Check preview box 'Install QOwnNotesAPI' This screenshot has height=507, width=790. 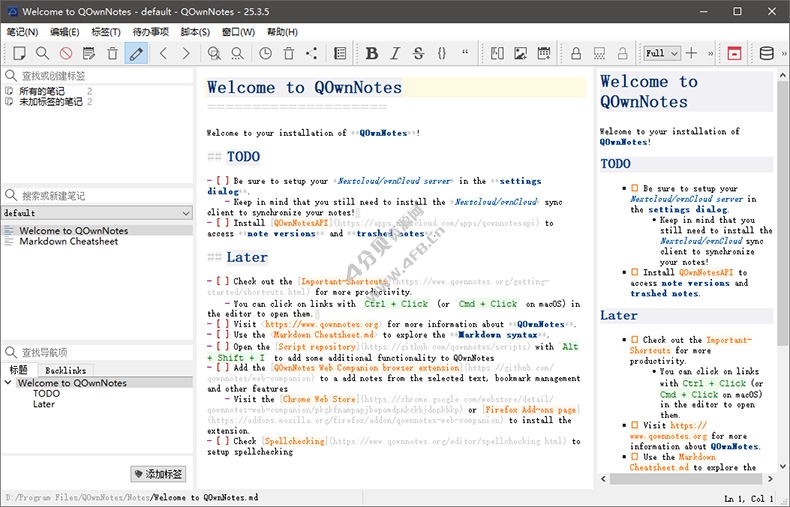pyautogui.click(x=635, y=272)
